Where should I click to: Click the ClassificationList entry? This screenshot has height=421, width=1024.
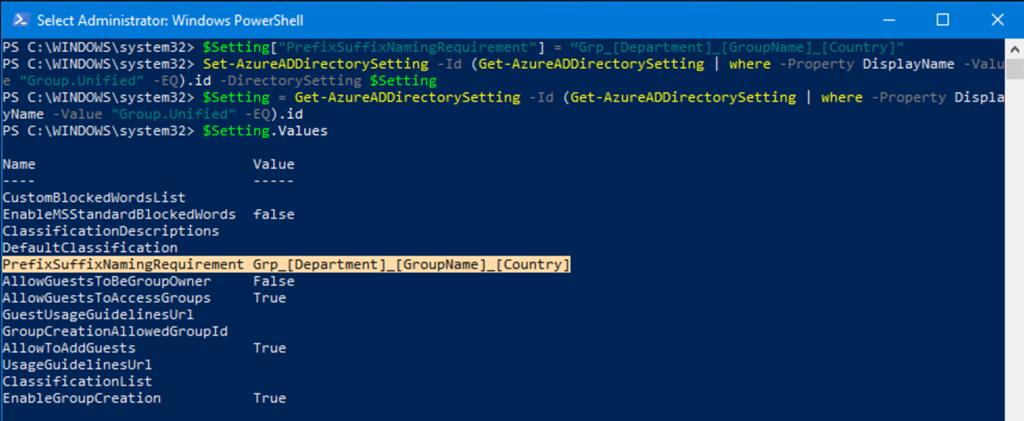[77, 381]
